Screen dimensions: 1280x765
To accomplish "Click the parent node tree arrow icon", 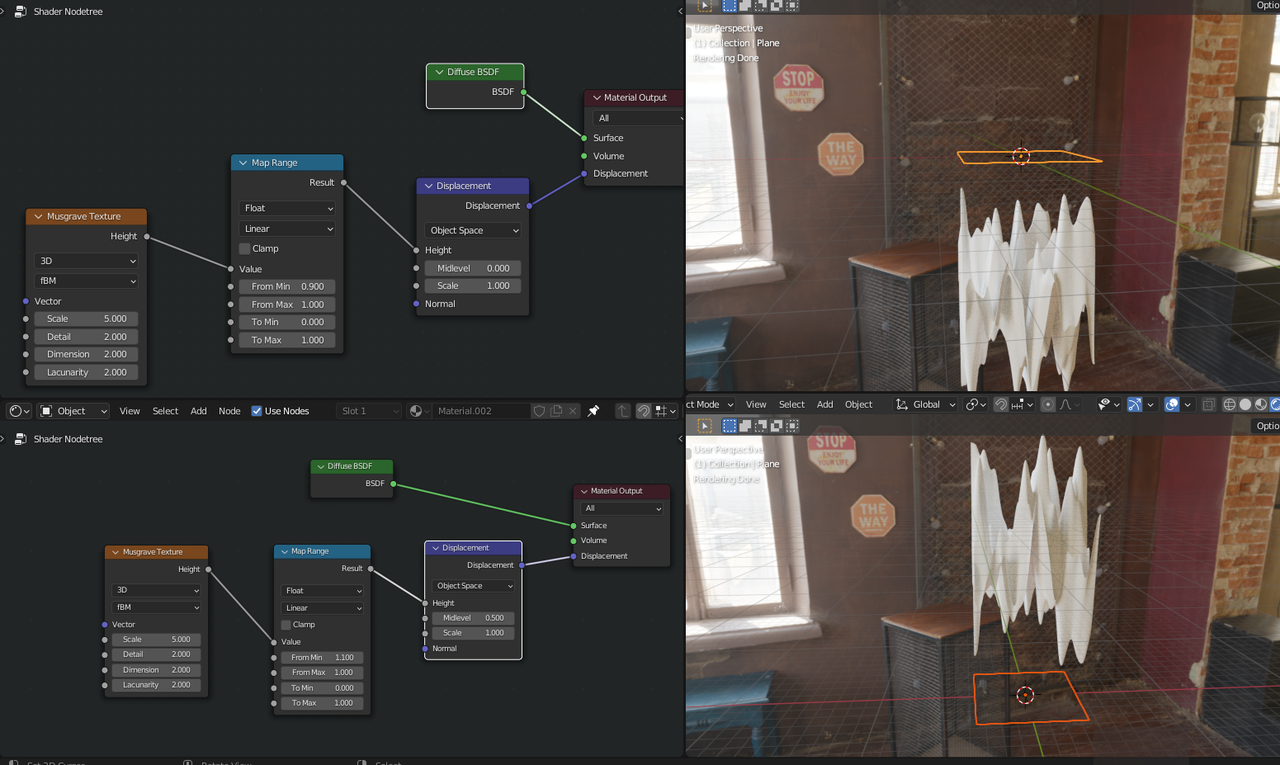I will [623, 411].
